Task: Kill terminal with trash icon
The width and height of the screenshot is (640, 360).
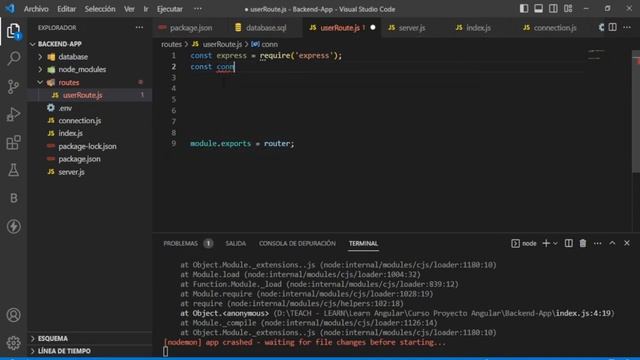Action: 583,243
